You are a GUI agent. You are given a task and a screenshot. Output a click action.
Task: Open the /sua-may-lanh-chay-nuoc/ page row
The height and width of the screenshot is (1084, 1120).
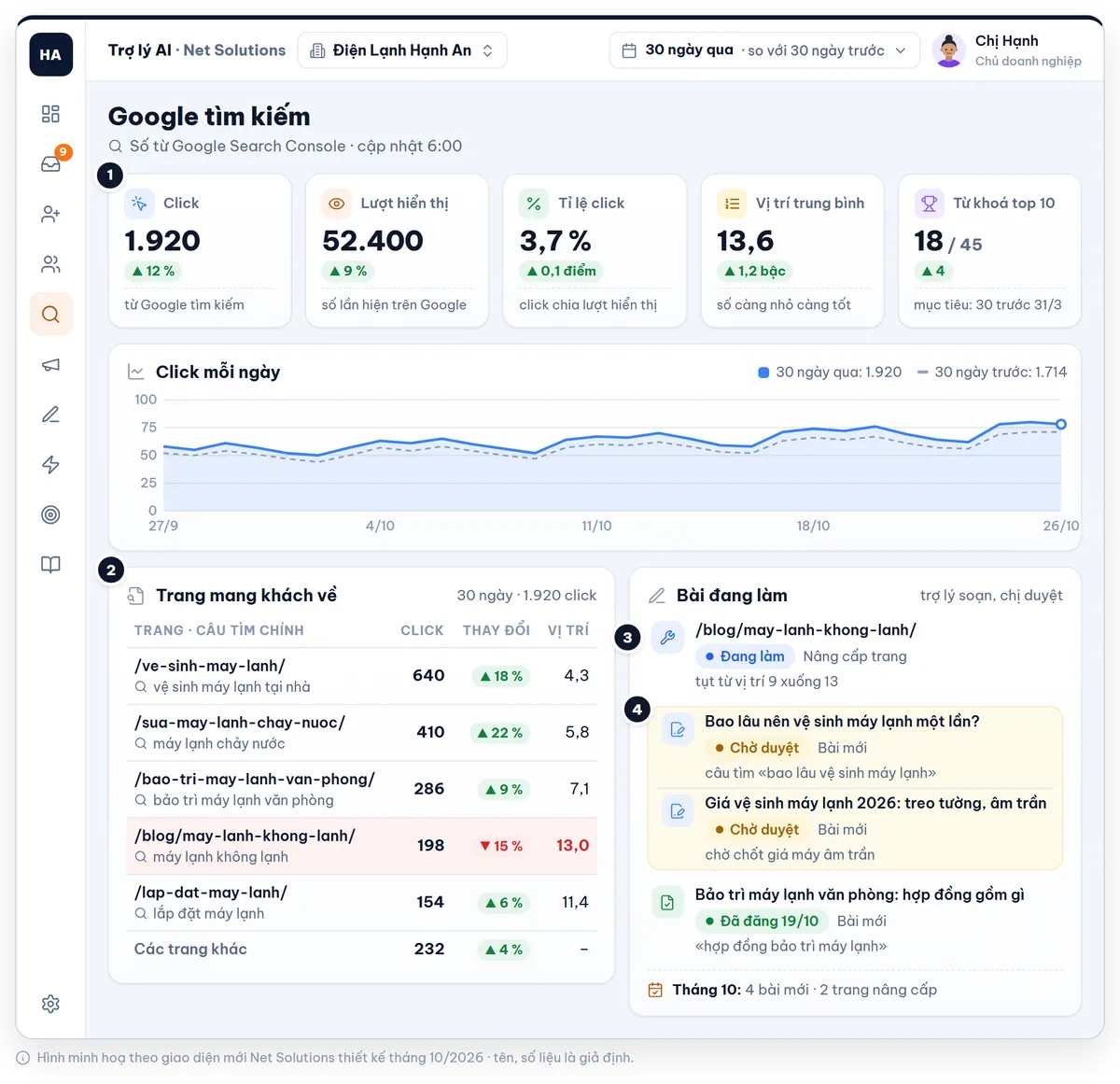point(361,732)
